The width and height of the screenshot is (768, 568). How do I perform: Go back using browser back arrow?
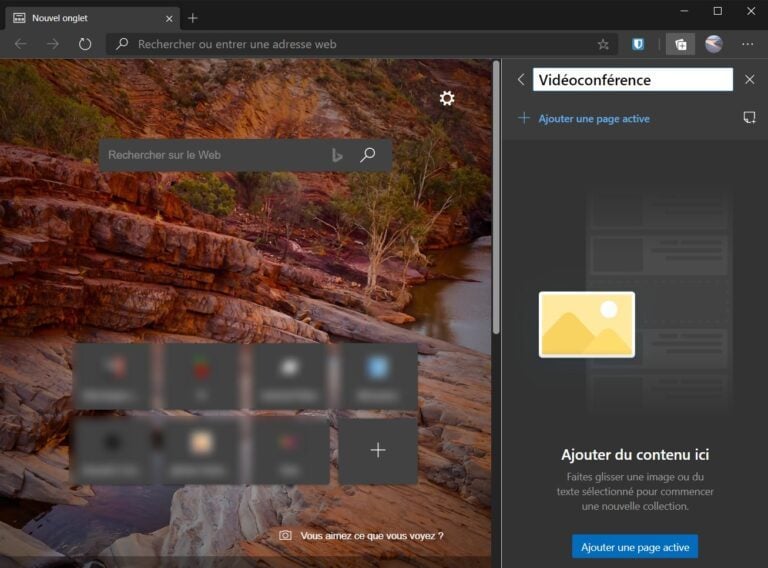[21, 45]
